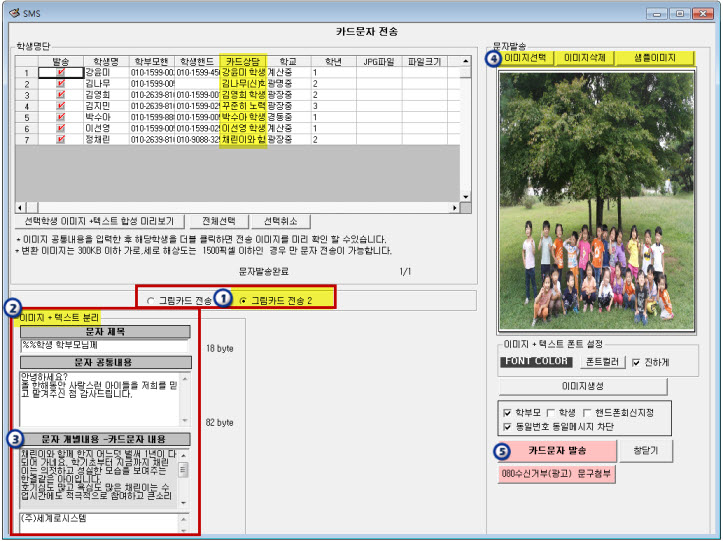Uncheck the send checkbox for 김나무
The height and width of the screenshot is (541, 723).
61,83
